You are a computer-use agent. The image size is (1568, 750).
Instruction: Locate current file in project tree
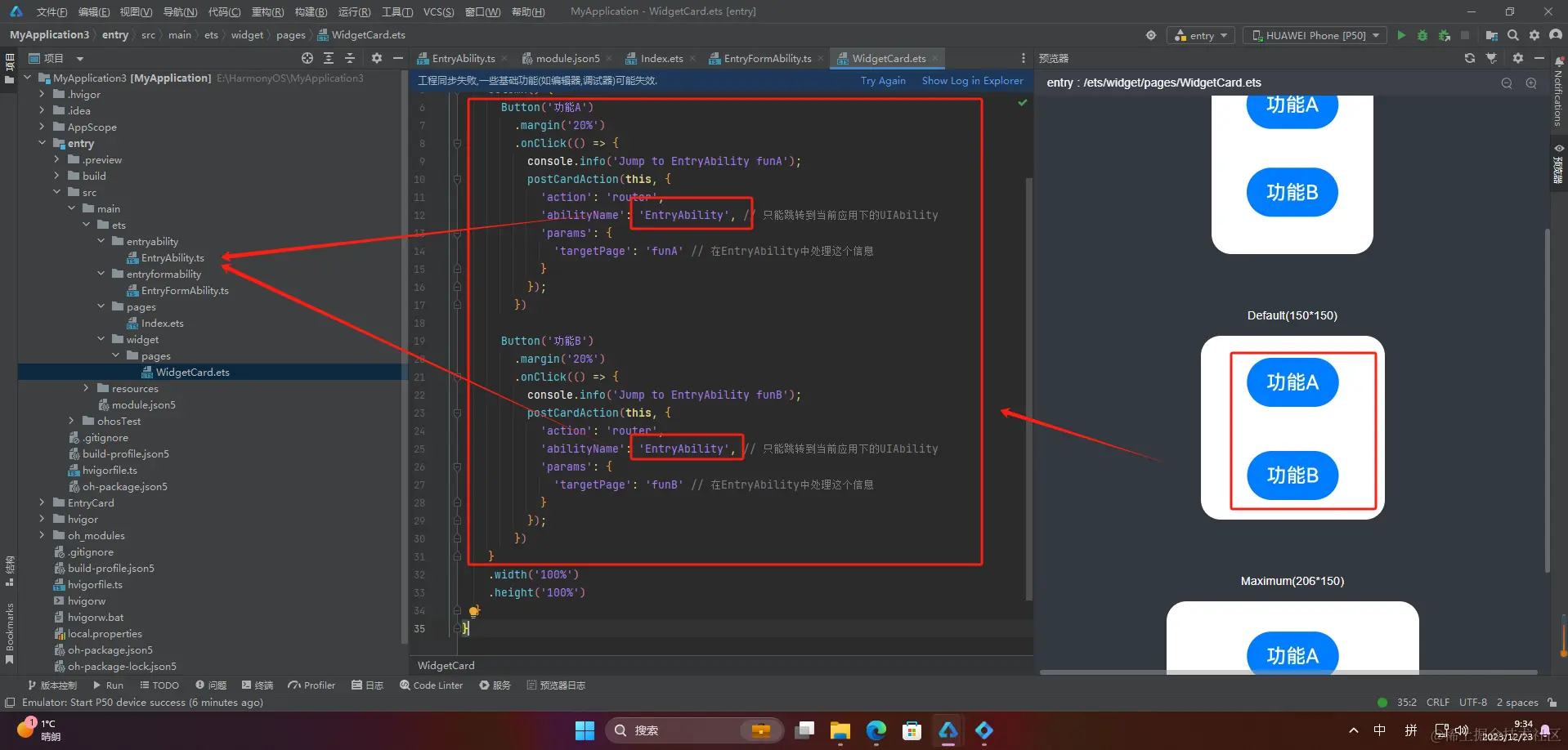click(307, 58)
